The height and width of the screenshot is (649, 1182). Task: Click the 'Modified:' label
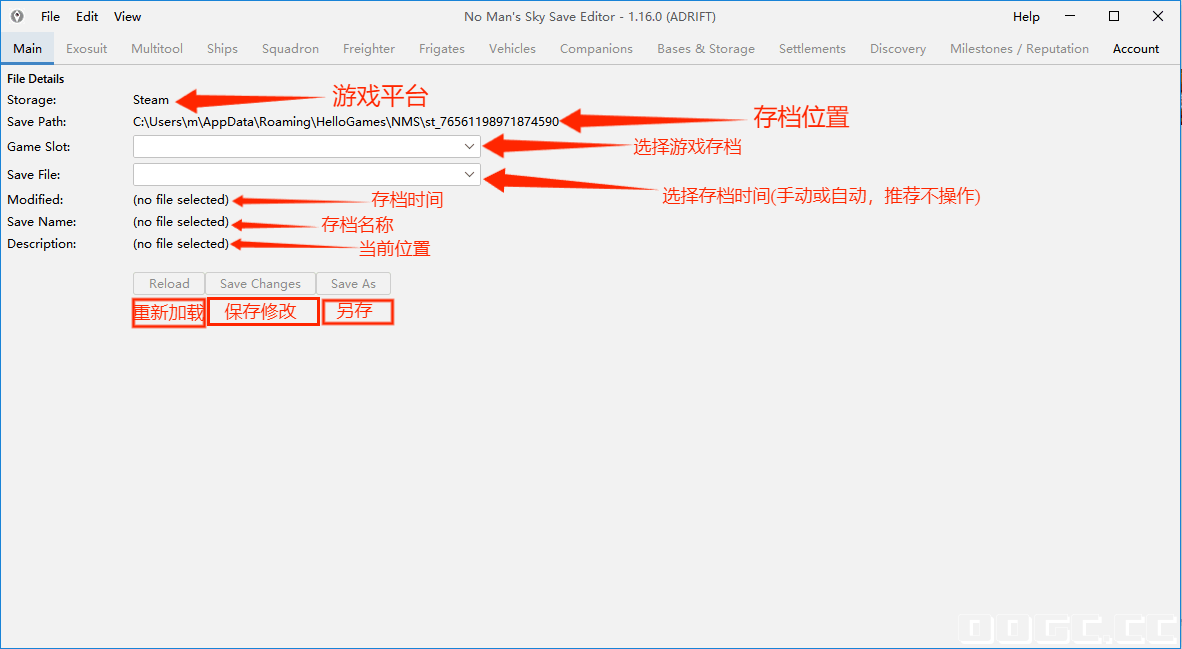pos(35,200)
